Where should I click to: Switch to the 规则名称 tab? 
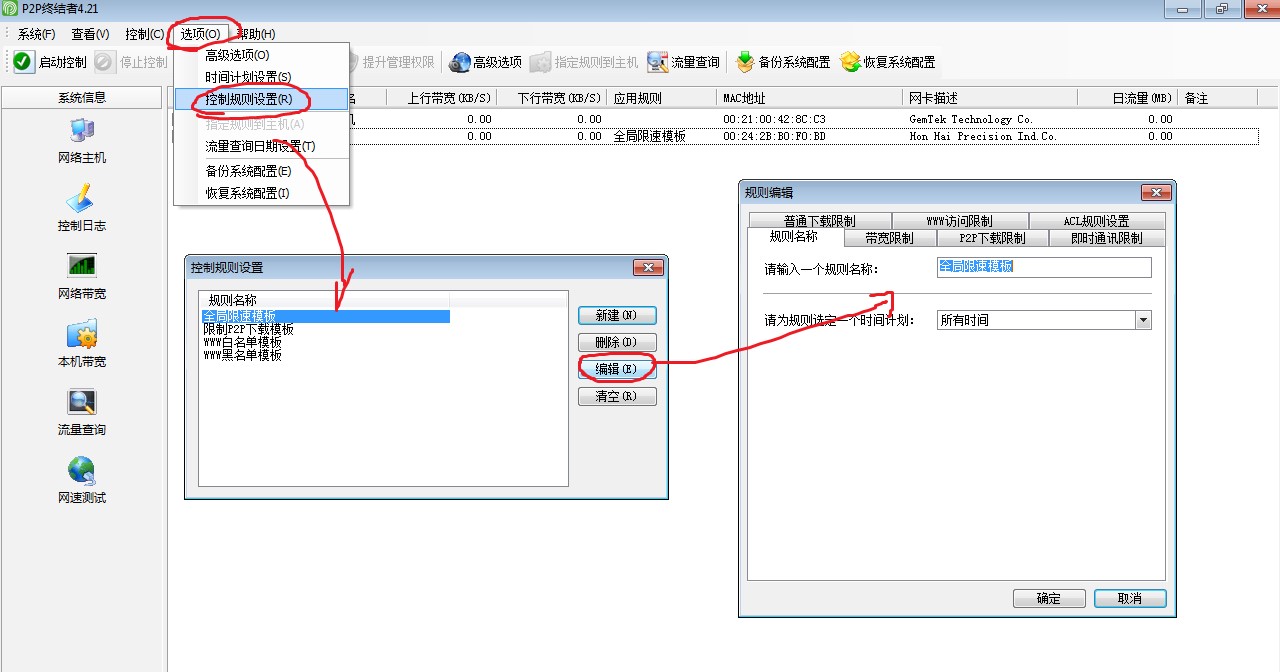794,237
